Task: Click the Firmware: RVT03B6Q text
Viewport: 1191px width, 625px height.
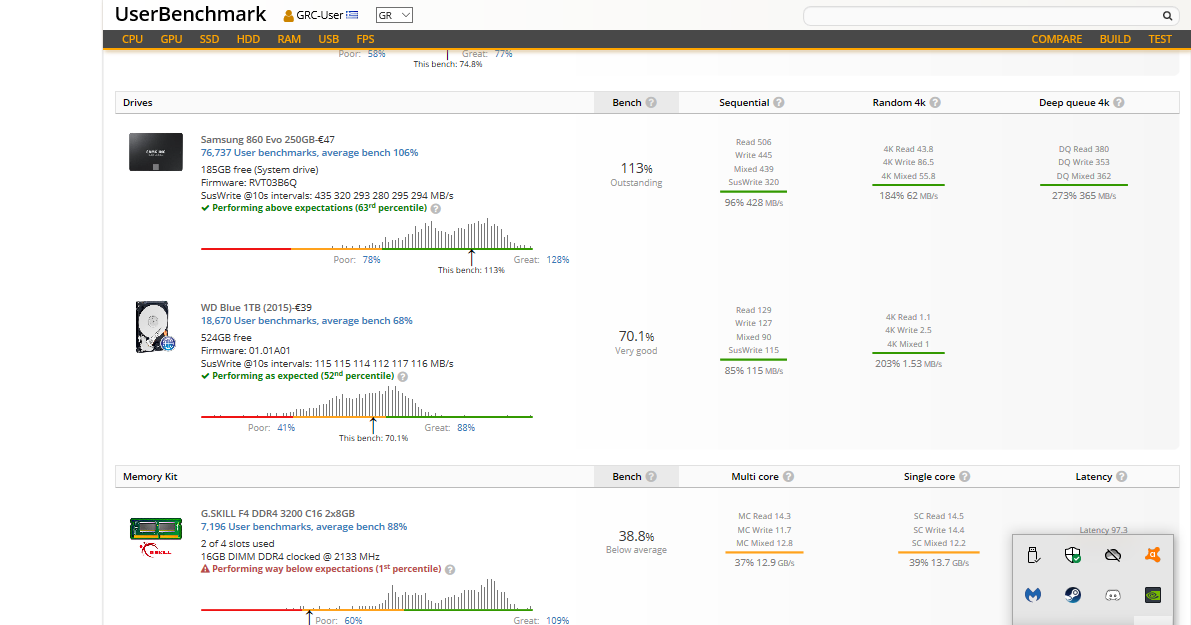Action: click(x=248, y=182)
